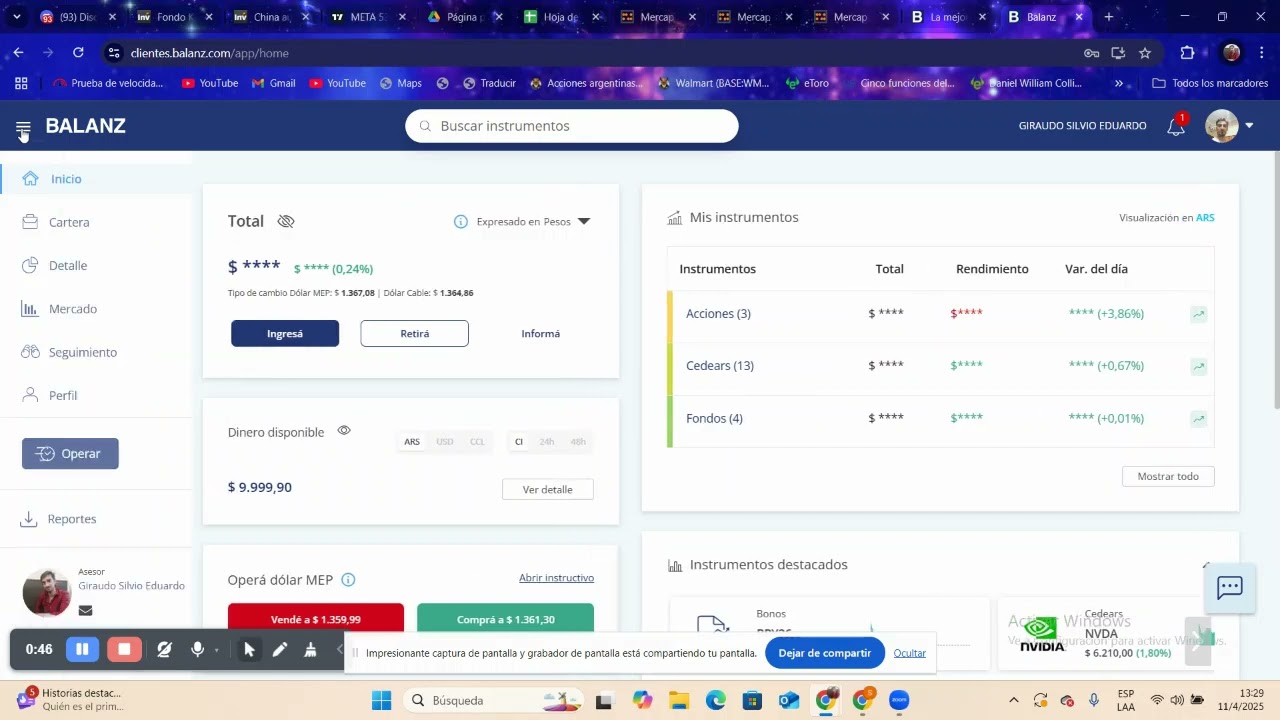Image resolution: width=1280 pixels, height=720 pixels.
Task: Select USD currency for available money
Action: click(x=445, y=442)
